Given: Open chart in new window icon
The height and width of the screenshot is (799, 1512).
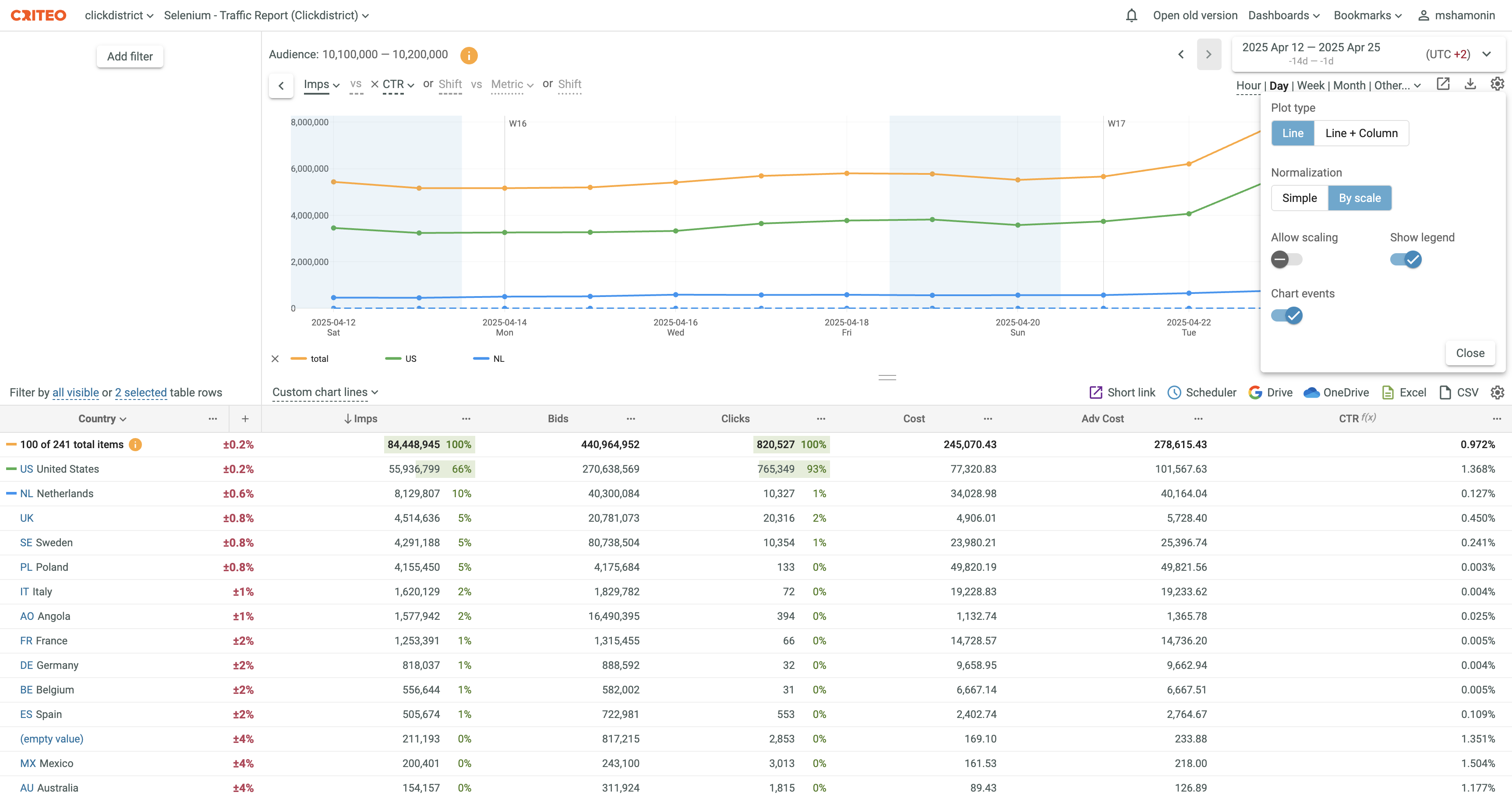Looking at the screenshot, I should pyautogui.click(x=1443, y=85).
